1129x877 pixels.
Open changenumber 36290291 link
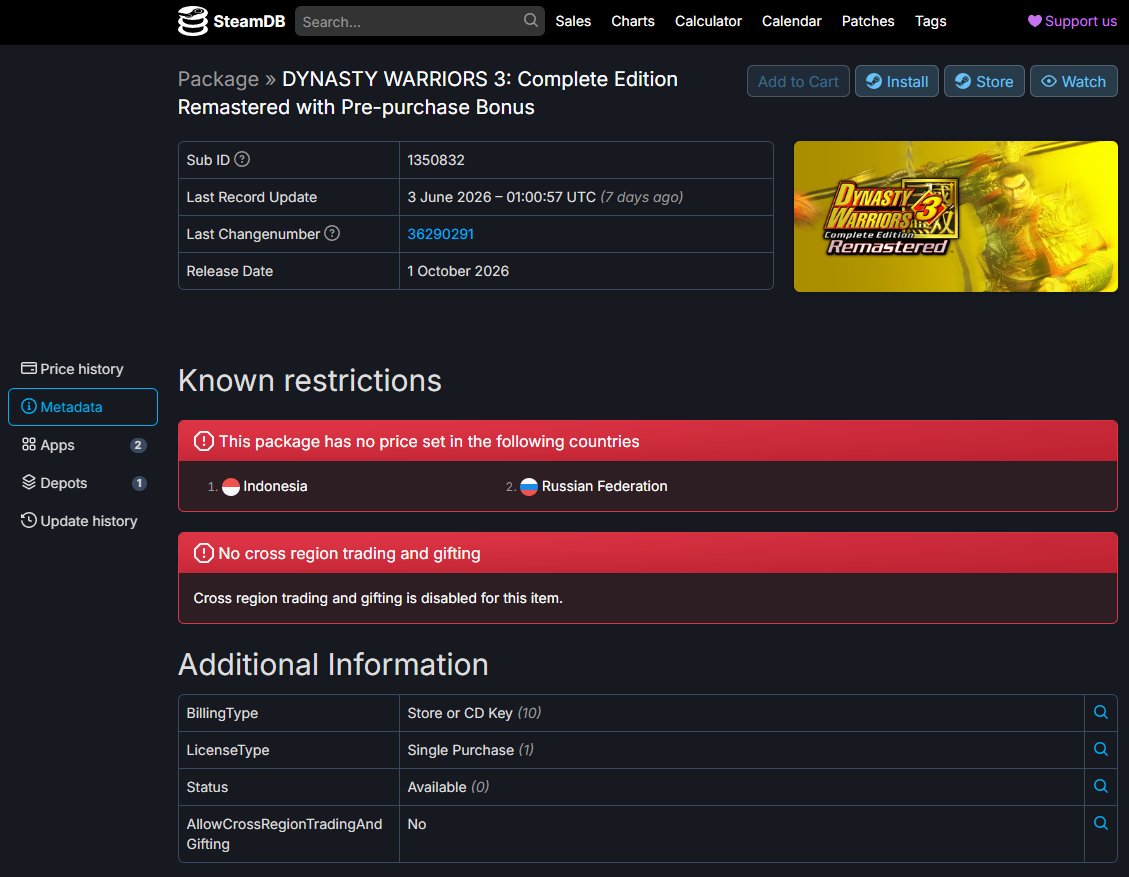point(441,234)
